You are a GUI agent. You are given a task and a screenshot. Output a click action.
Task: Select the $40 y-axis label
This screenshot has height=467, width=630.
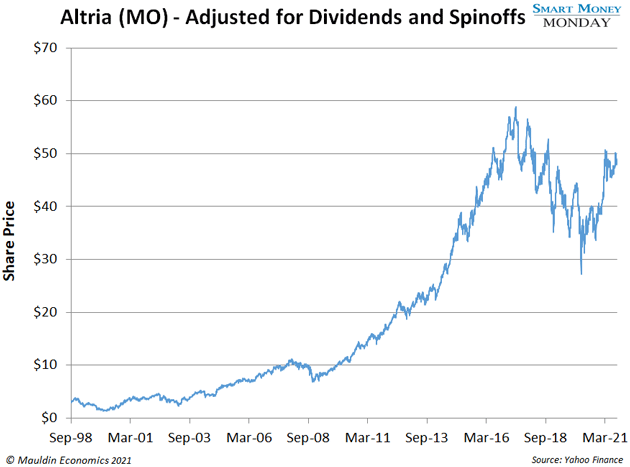tap(45, 206)
